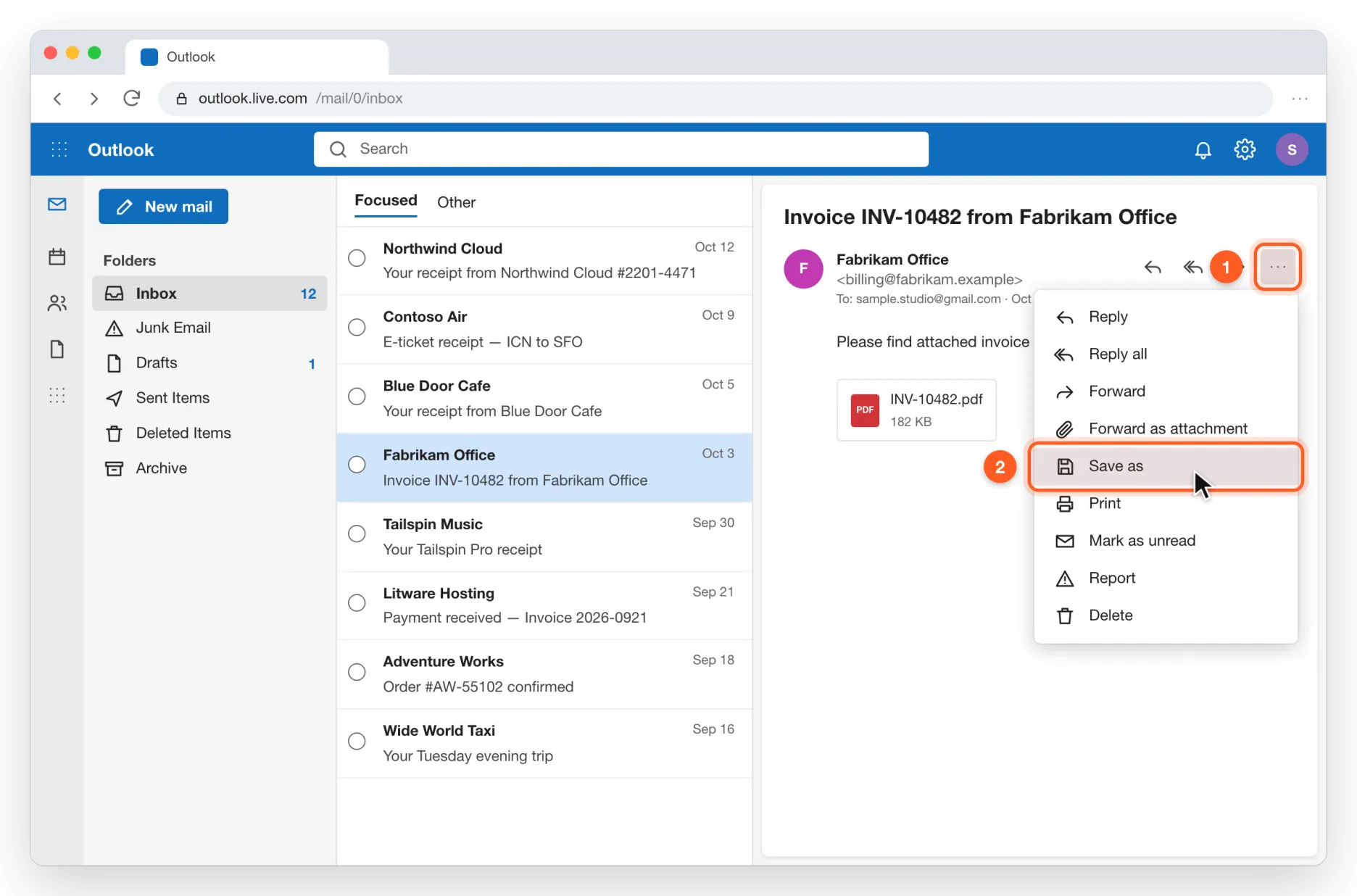This screenshot has height=896, width=1357.
Task: Open the People icon in the left rail
Action: [57, 303]
